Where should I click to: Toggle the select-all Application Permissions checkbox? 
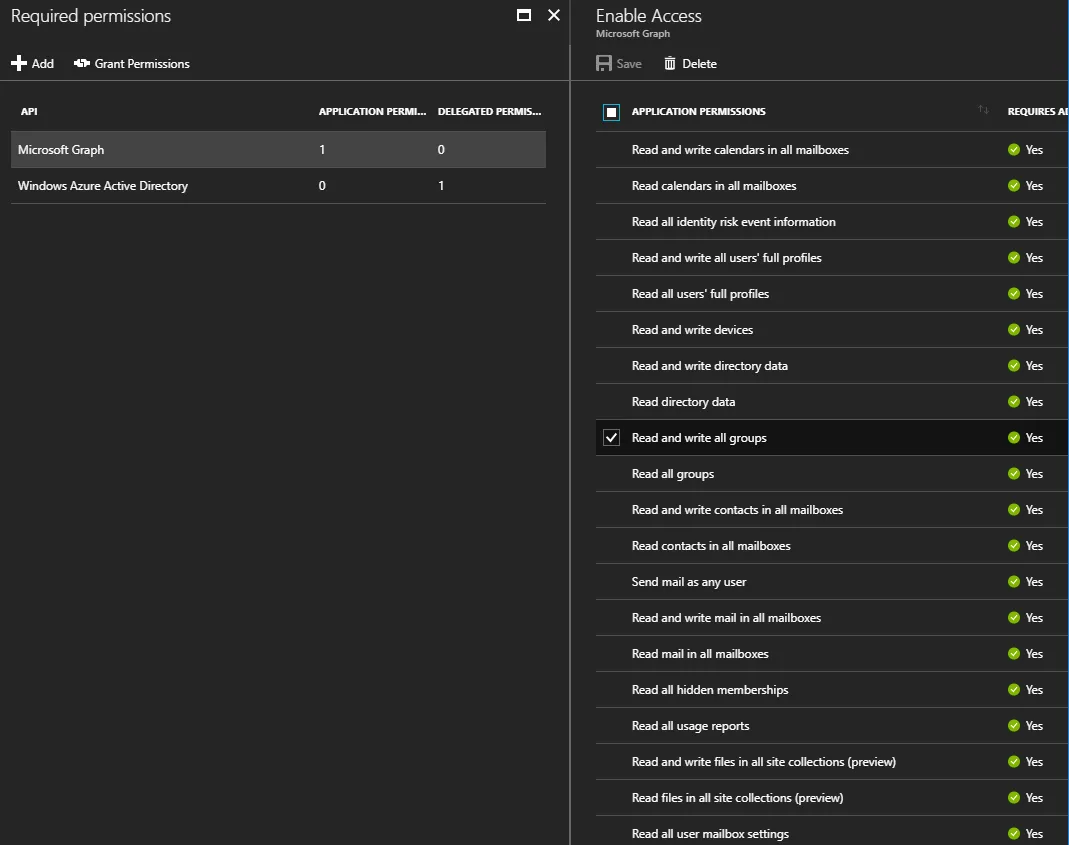(x=612, y=112)
